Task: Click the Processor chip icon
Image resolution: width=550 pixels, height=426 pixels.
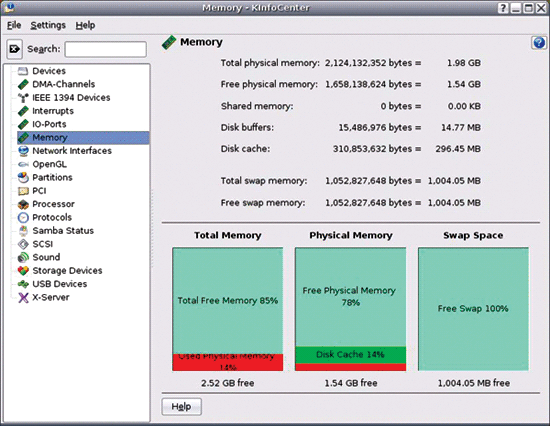Action: 23,204
